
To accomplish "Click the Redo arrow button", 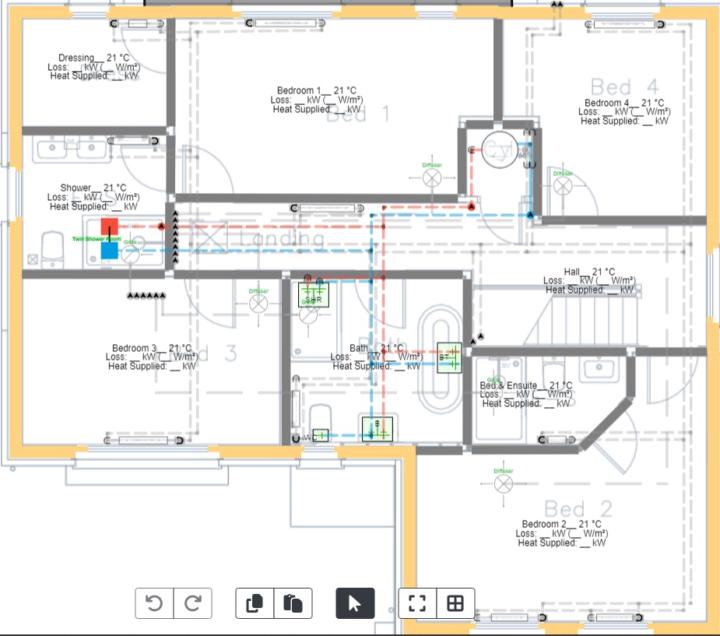I will (194, 603).
